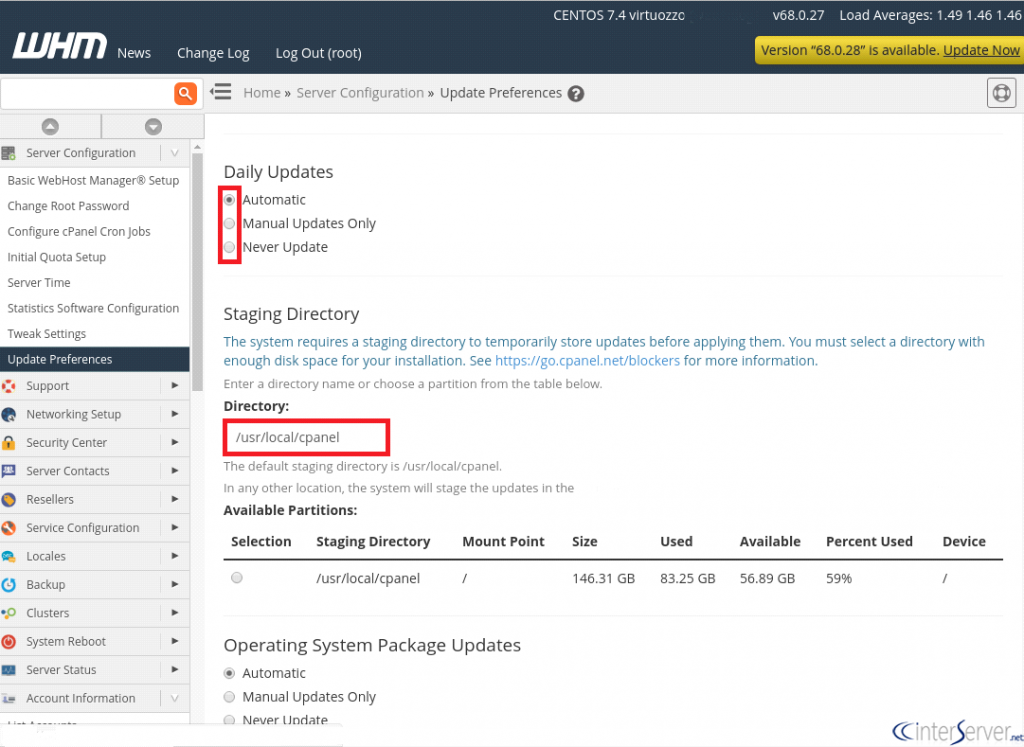The image size is (1024, 747).
Task: Click the Update Preferences breadcrumb text
Action: (501, 93)
